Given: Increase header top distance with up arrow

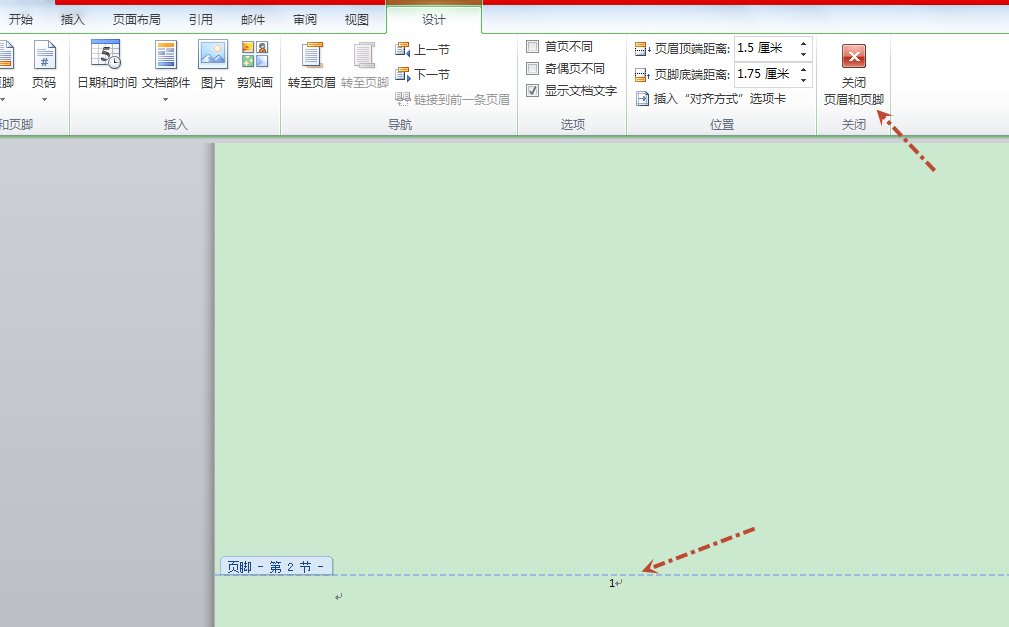Looking at the screenshot, I should [804, 42].
